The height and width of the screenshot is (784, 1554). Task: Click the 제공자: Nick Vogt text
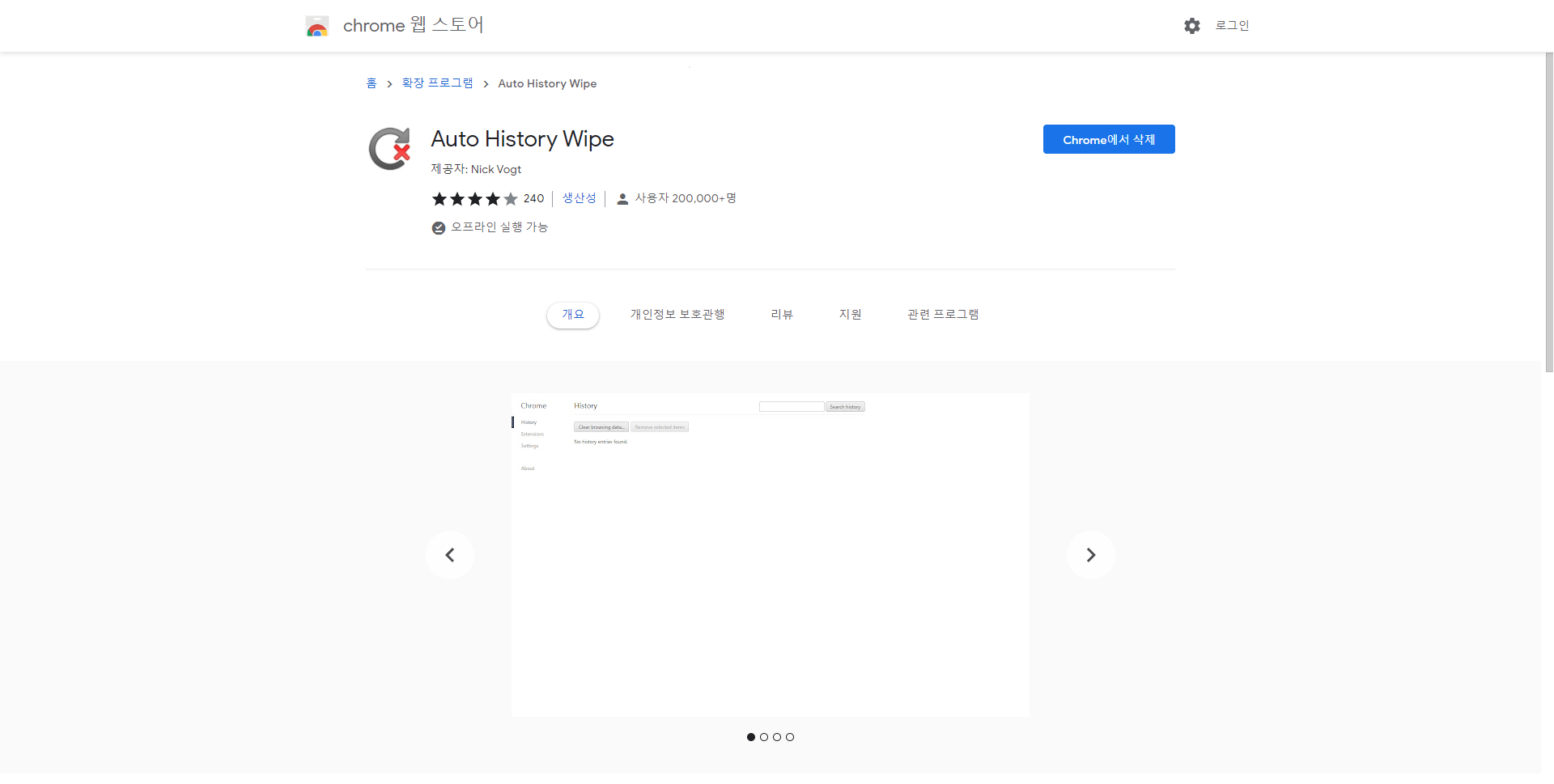tap(476, 169)
